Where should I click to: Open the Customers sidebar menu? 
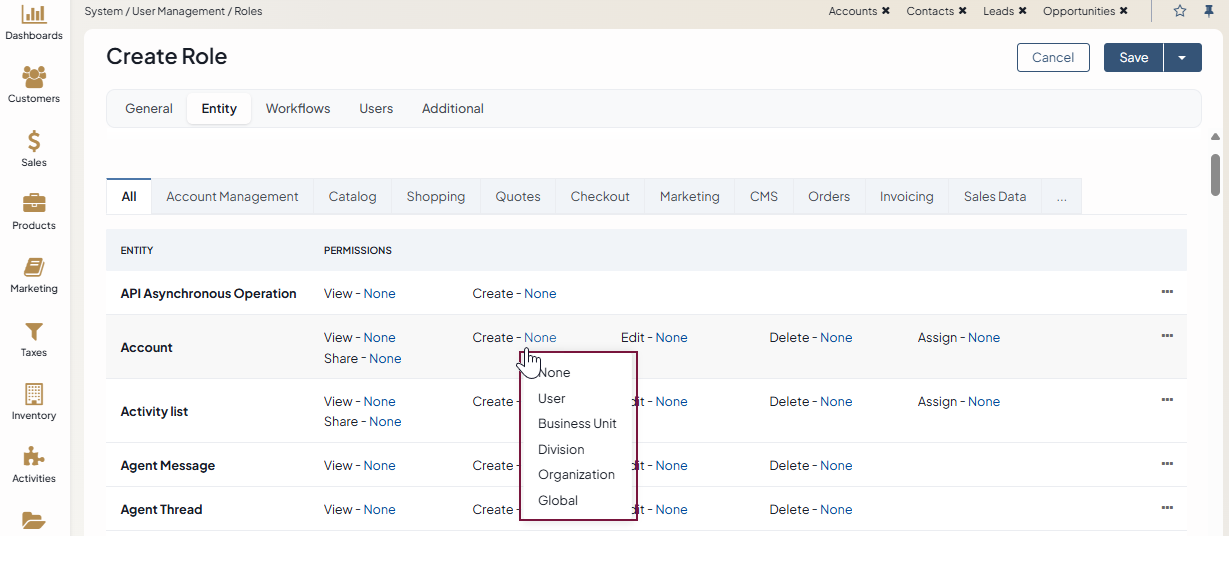click(34, 78)
